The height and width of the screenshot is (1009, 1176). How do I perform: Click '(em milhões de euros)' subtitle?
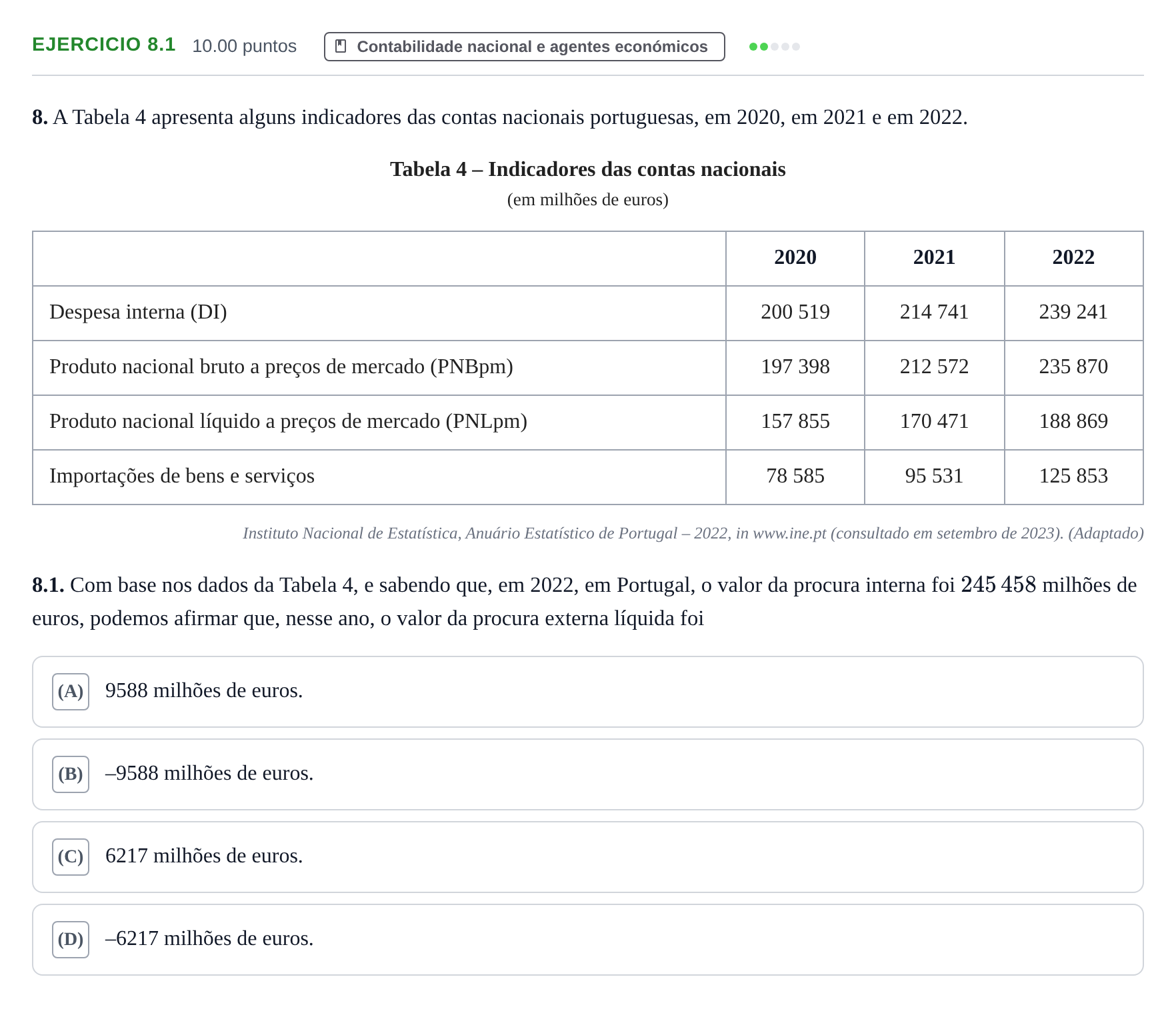pyautogui.click(x=588, y=200)
